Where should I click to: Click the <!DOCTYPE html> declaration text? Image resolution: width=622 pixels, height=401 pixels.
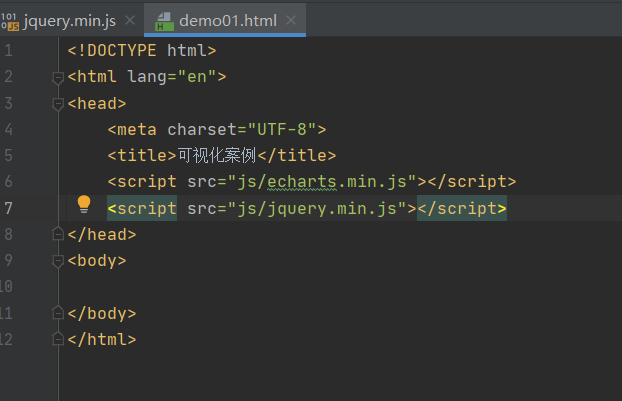[x=142, y=51]
